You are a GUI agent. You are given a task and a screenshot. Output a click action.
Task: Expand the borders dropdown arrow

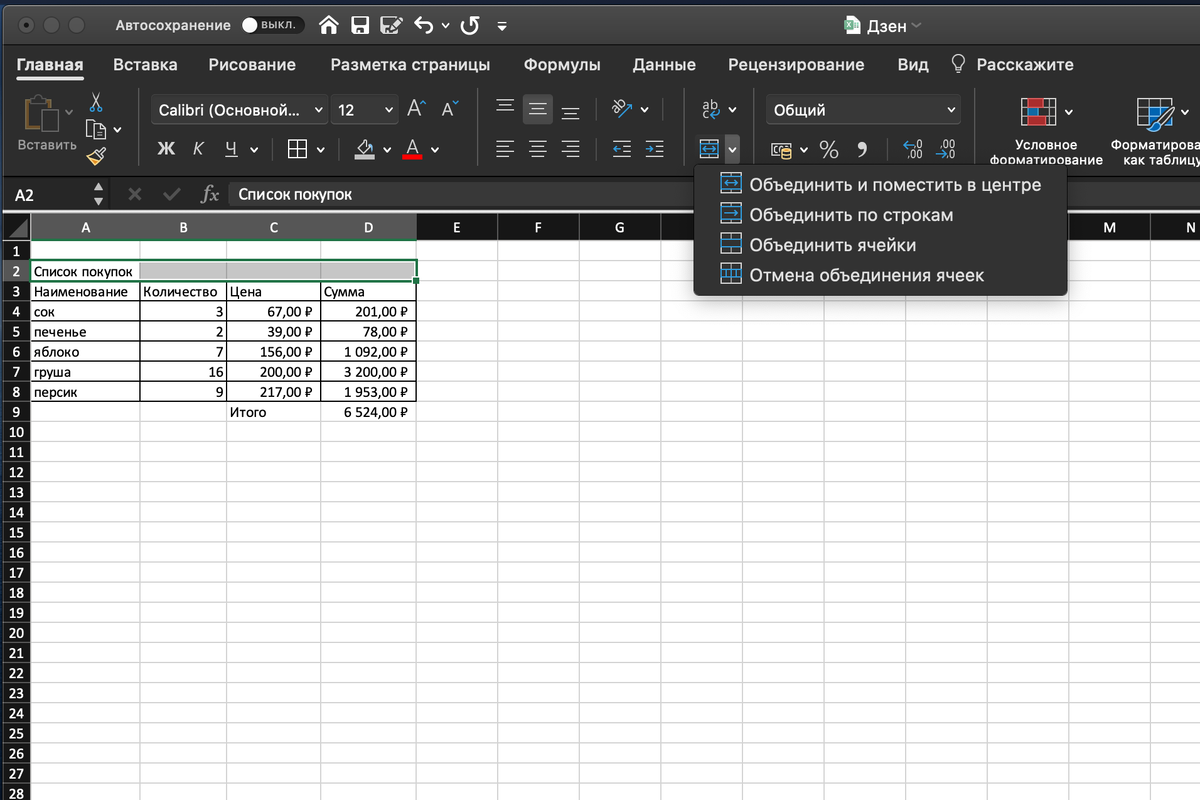(x=320, y=150)
